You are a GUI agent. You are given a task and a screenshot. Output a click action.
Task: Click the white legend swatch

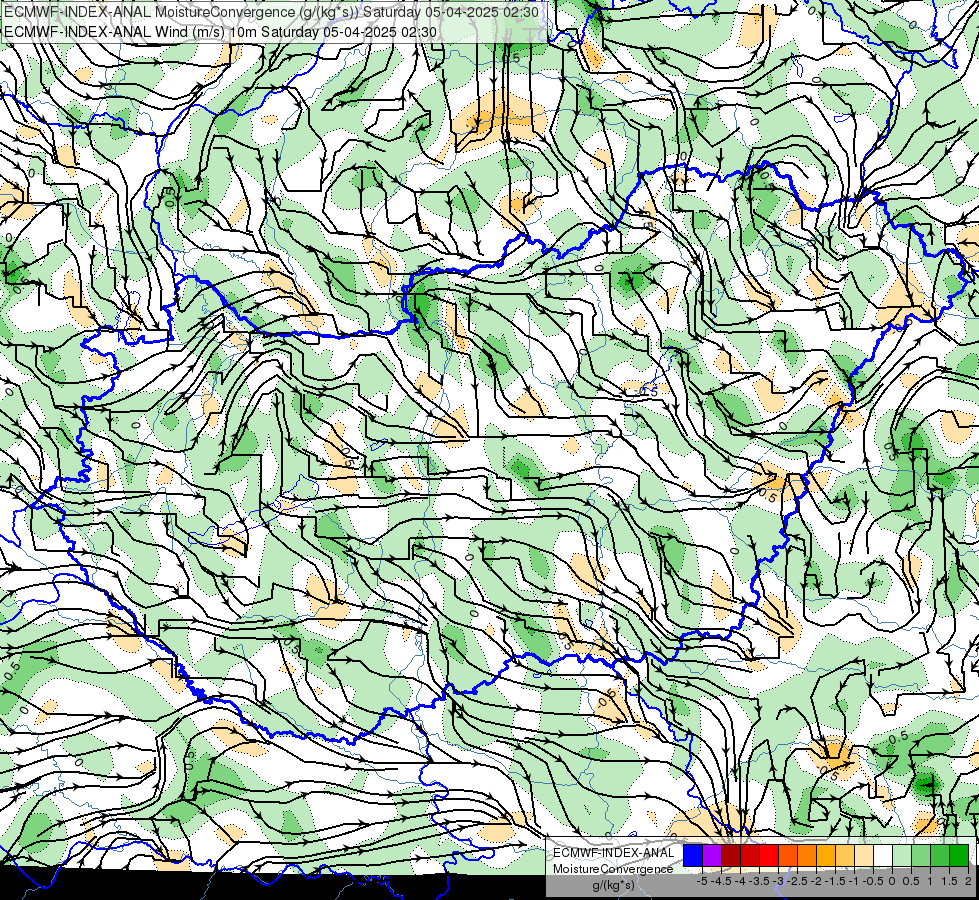[883, 855]
